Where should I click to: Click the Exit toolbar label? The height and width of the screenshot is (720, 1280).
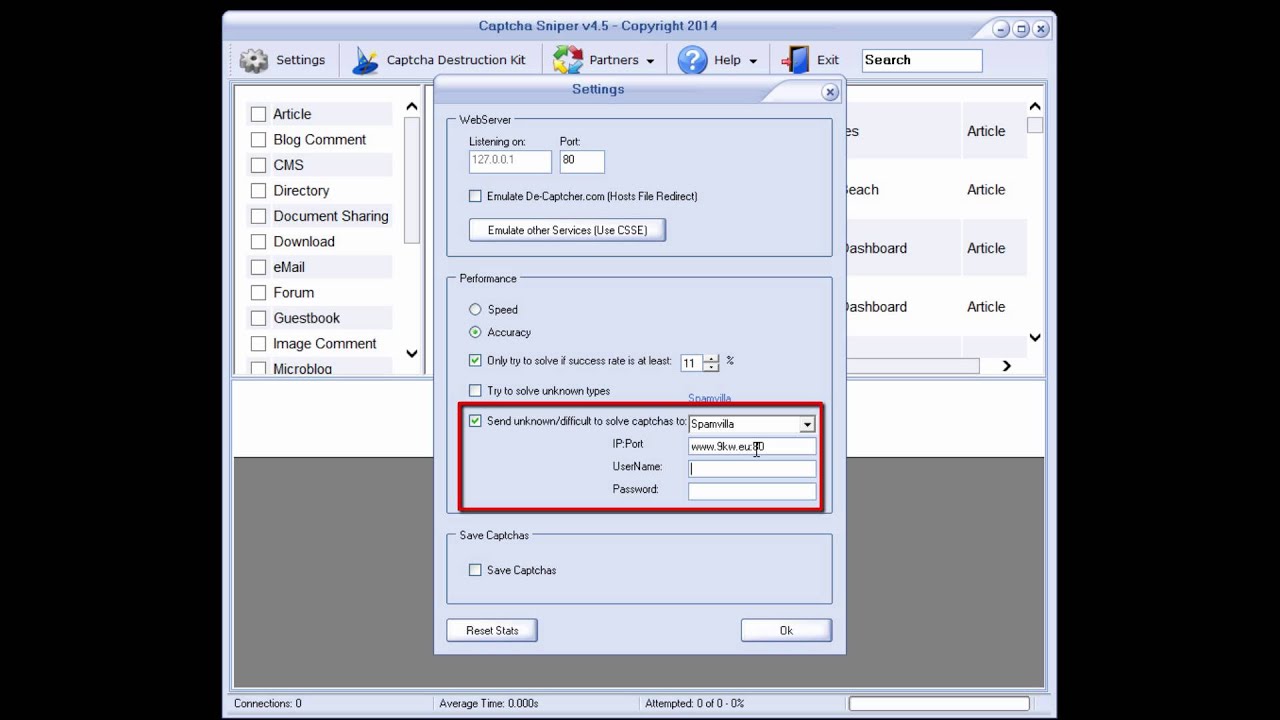tap(828, 60)
